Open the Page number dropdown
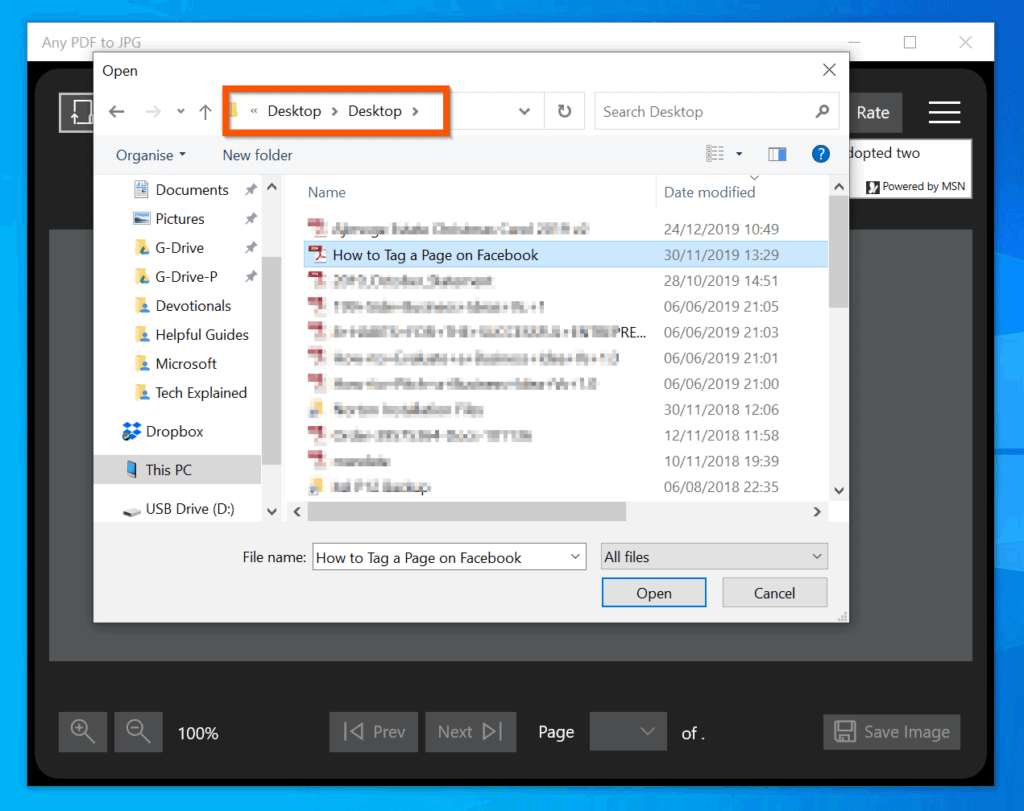 point(628,732)
